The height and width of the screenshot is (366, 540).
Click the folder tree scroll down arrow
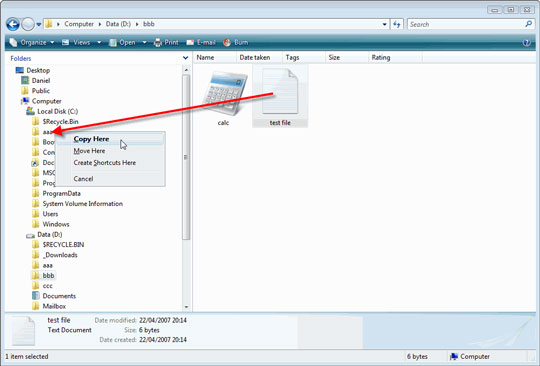(x=186, y=306)
